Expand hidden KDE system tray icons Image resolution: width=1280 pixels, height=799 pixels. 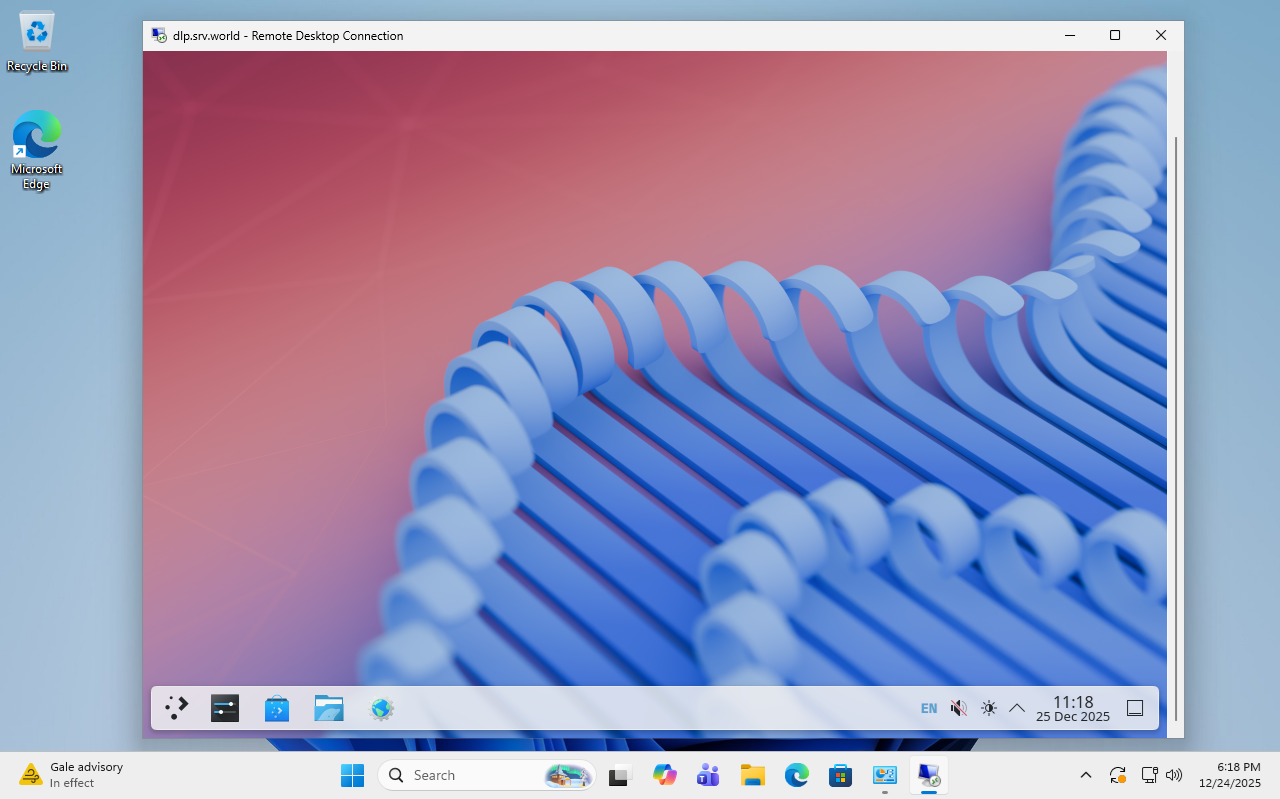[x=1017, y=708]
